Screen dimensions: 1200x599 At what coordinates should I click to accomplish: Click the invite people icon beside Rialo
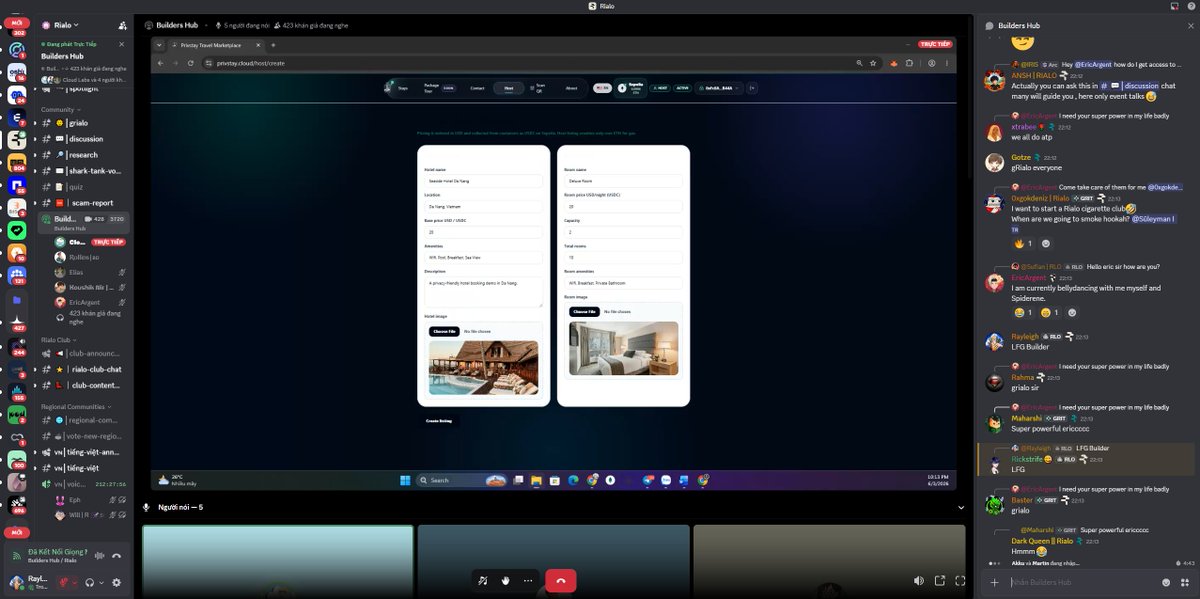pos(122,24)
